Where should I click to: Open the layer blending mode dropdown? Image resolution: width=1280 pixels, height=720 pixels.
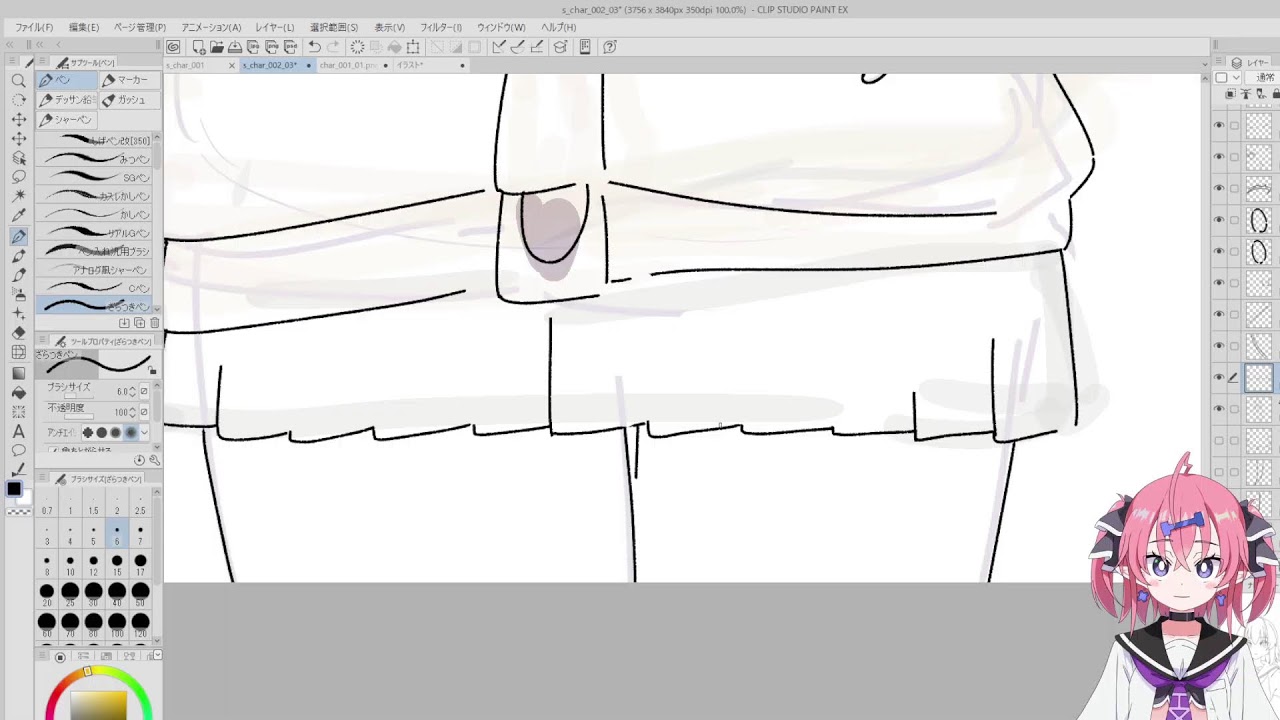click(x=1265, y=78)
